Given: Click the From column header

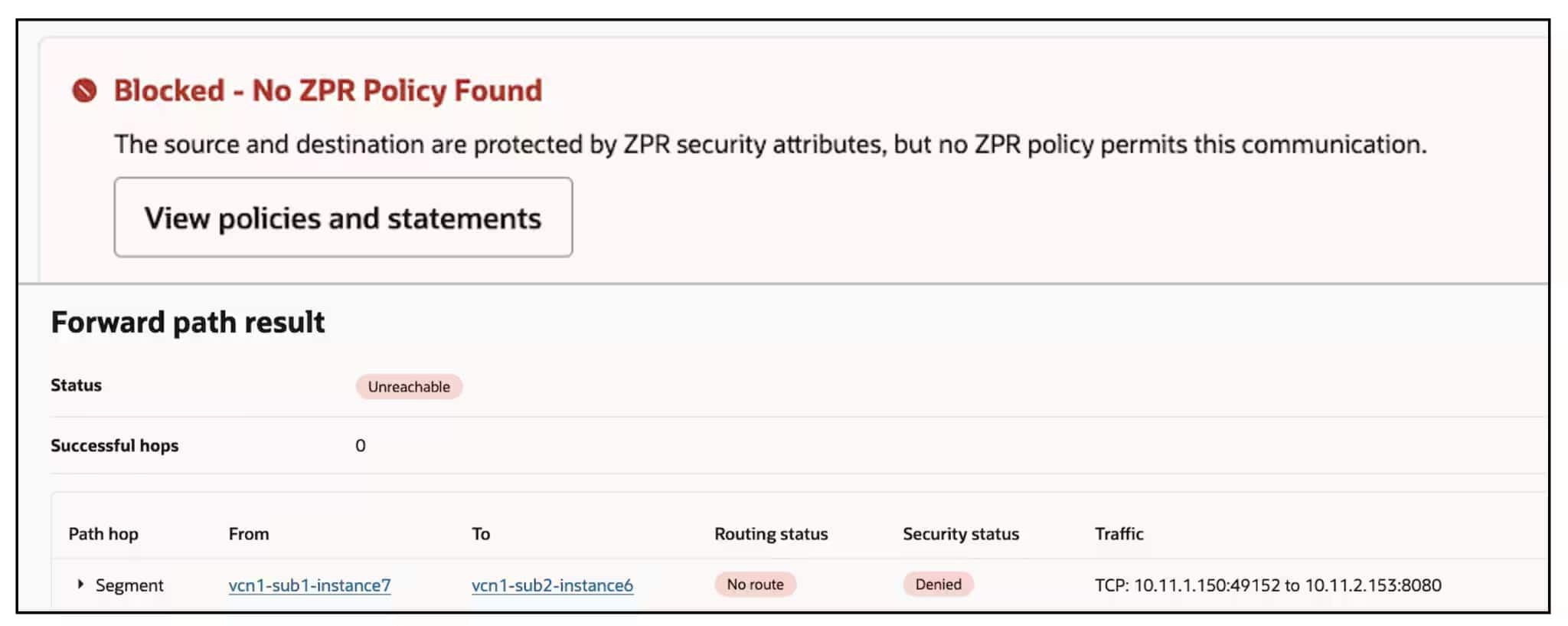Looking at the screenshot, I should [x=249, y=534].
